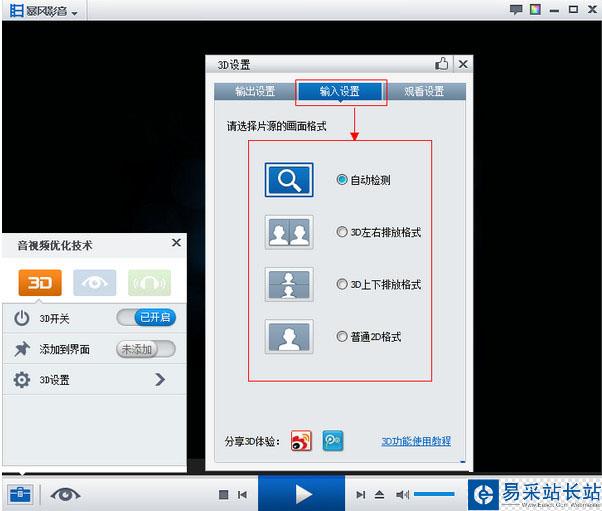Select the 普通2D格式 radio button
This screenshot has height=511, width=602.
(342, 337)
